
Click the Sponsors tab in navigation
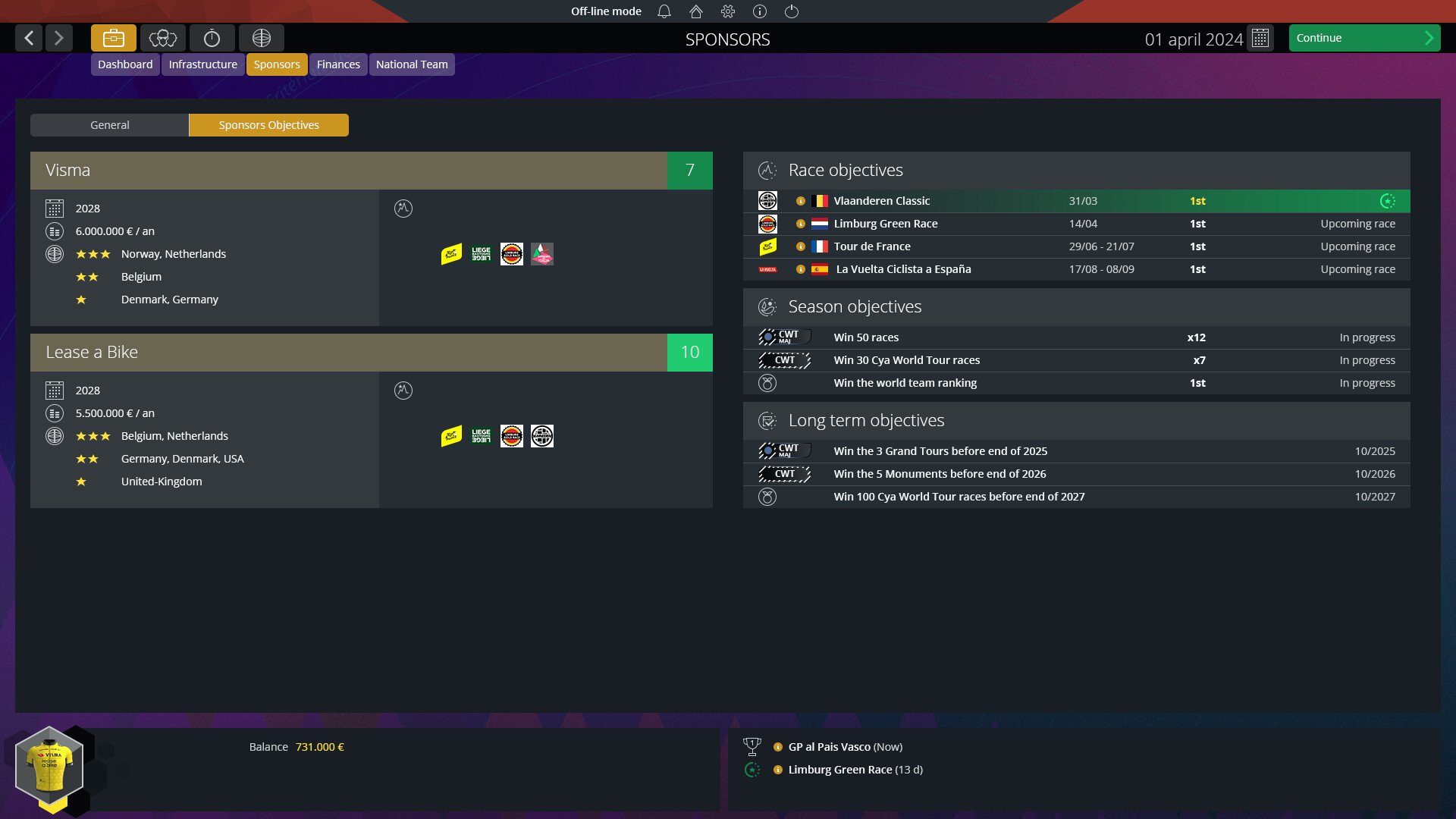click(x=277, y=64)
